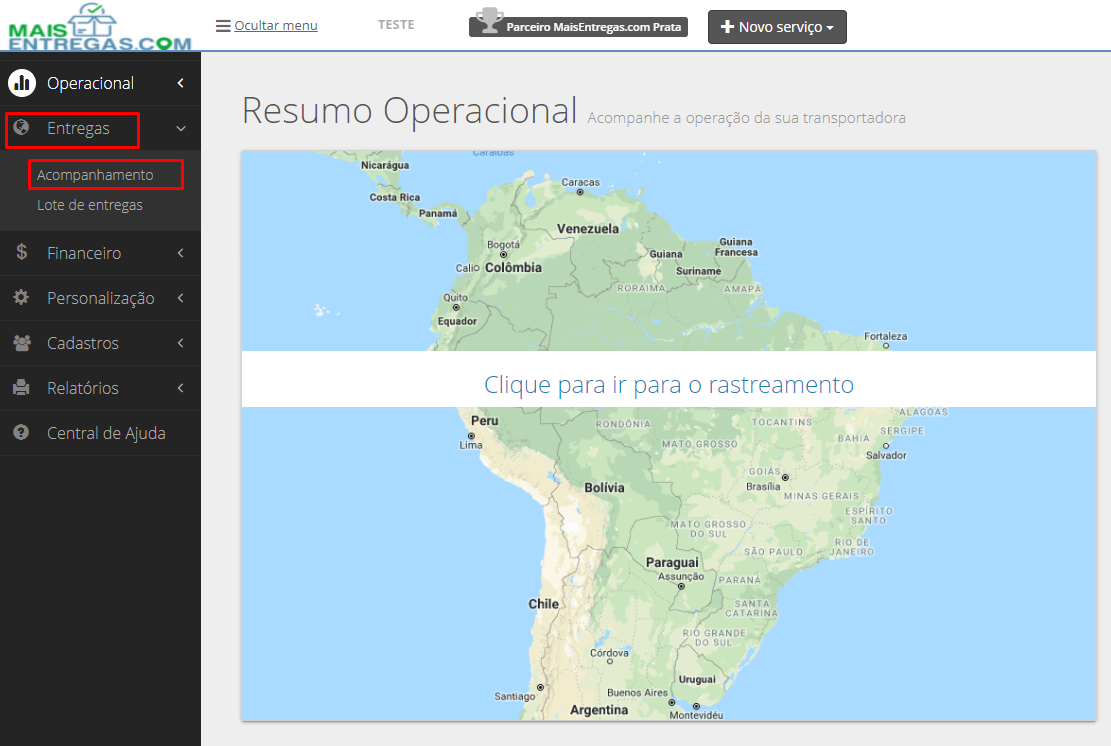
Task: Expand the Financeiro chevron
Action: point(181,253)
